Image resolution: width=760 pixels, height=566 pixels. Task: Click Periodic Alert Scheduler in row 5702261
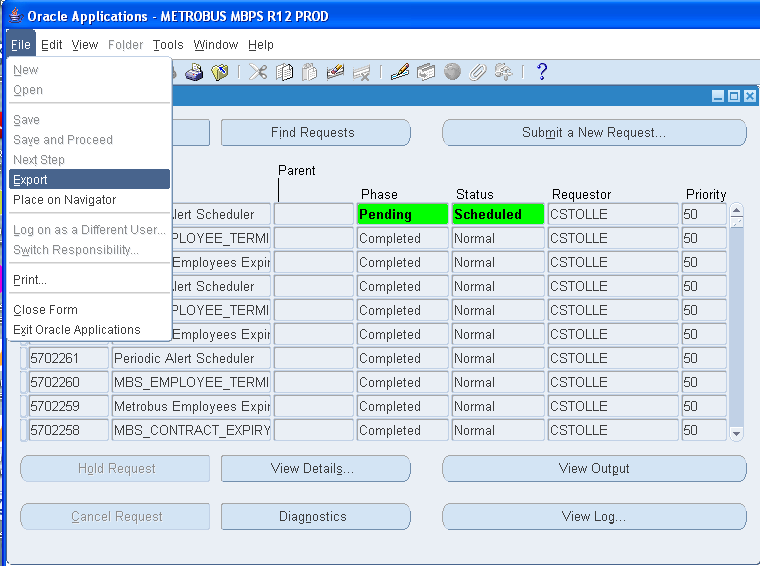(x=191, y=358)
